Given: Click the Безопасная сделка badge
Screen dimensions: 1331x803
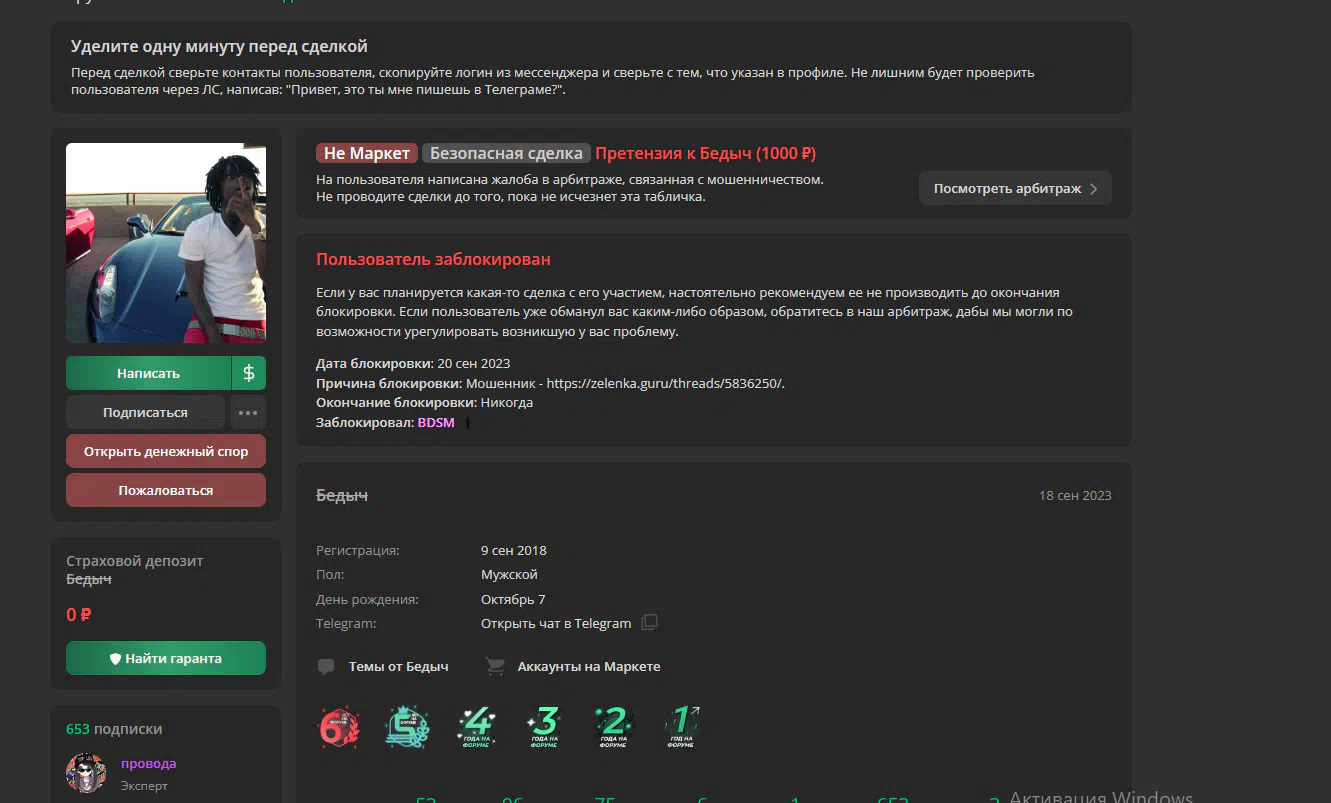Looking at the screenshot, I should 506,153.
